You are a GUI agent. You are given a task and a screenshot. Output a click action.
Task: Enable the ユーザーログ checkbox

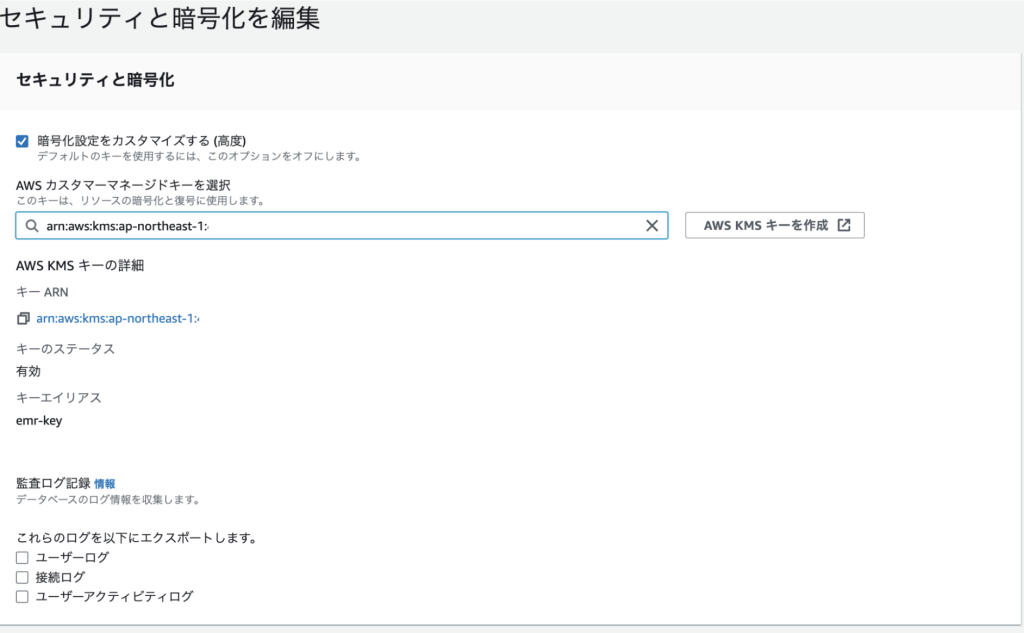[22, 558]
